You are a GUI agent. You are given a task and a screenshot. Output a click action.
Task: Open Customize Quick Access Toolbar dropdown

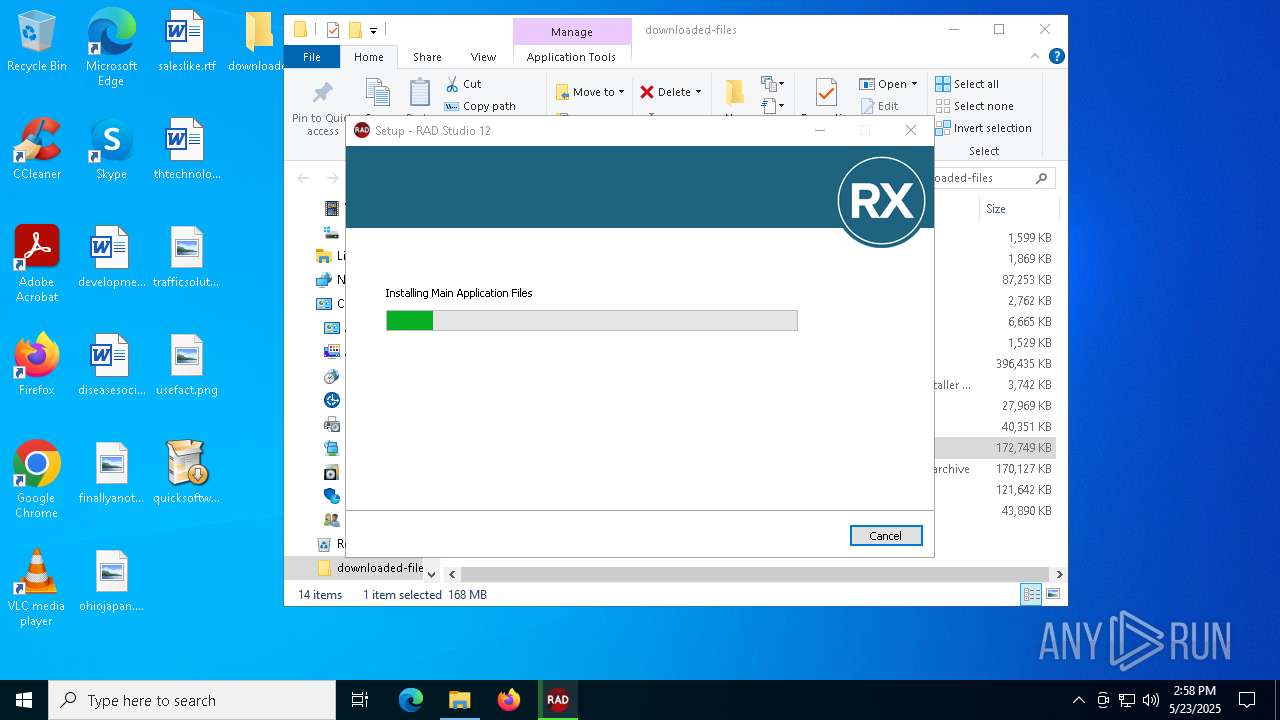[373, 30]
